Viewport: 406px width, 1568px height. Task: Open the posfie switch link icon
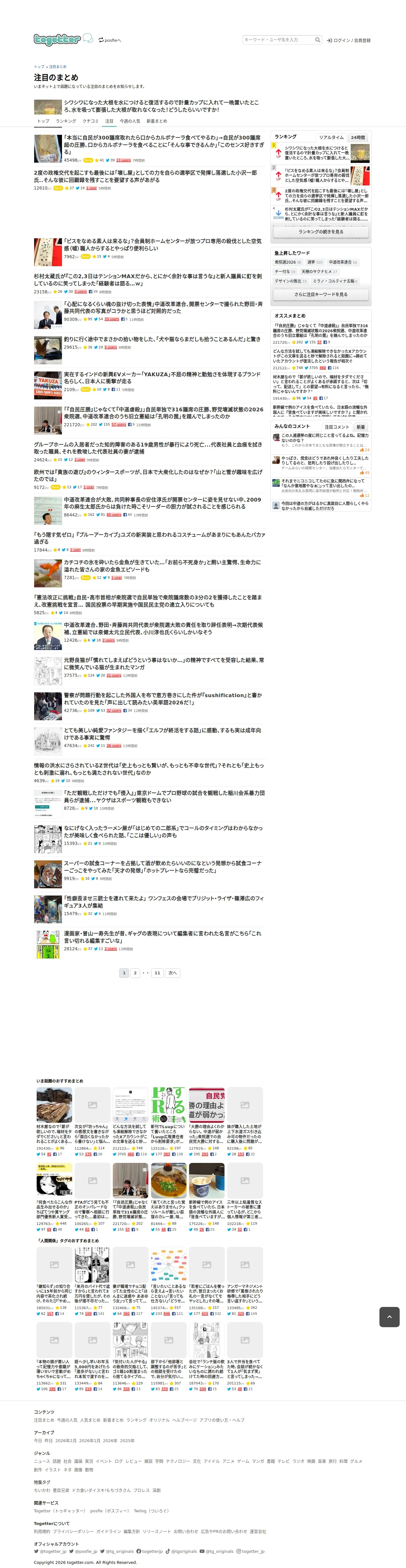pyautogui.click(x=101, y=40)
